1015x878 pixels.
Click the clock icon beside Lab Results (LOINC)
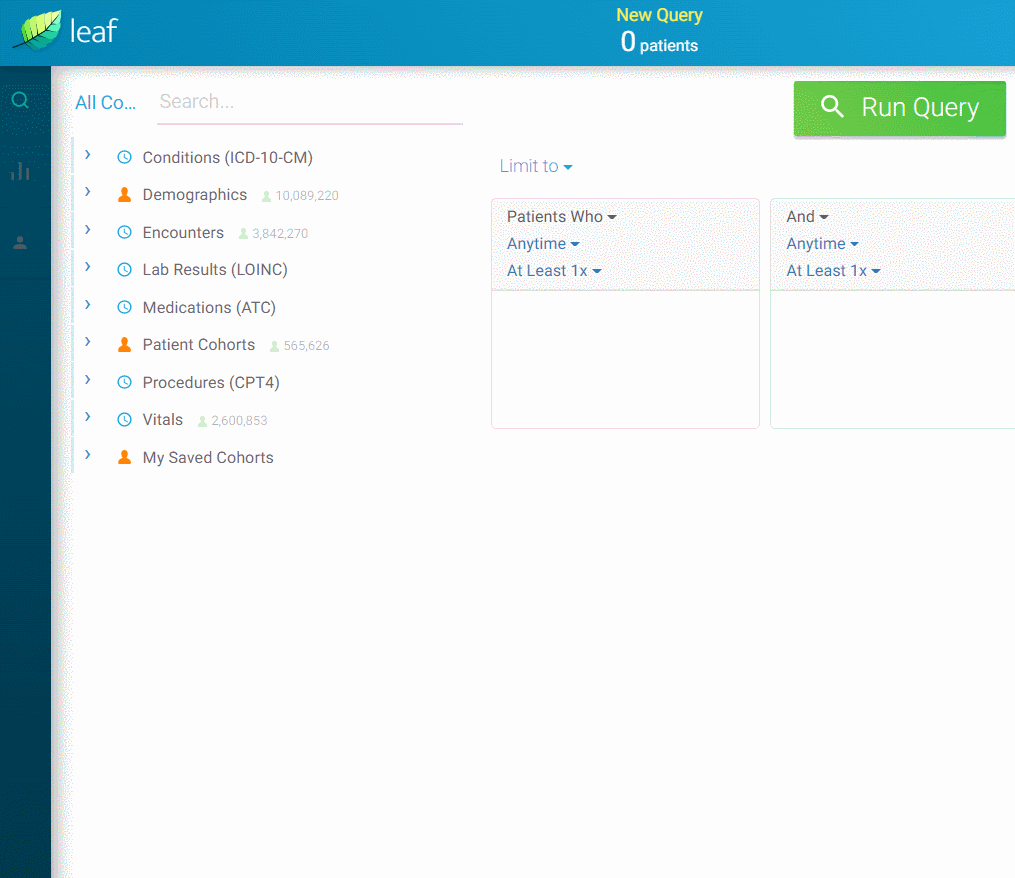[124, 270]
